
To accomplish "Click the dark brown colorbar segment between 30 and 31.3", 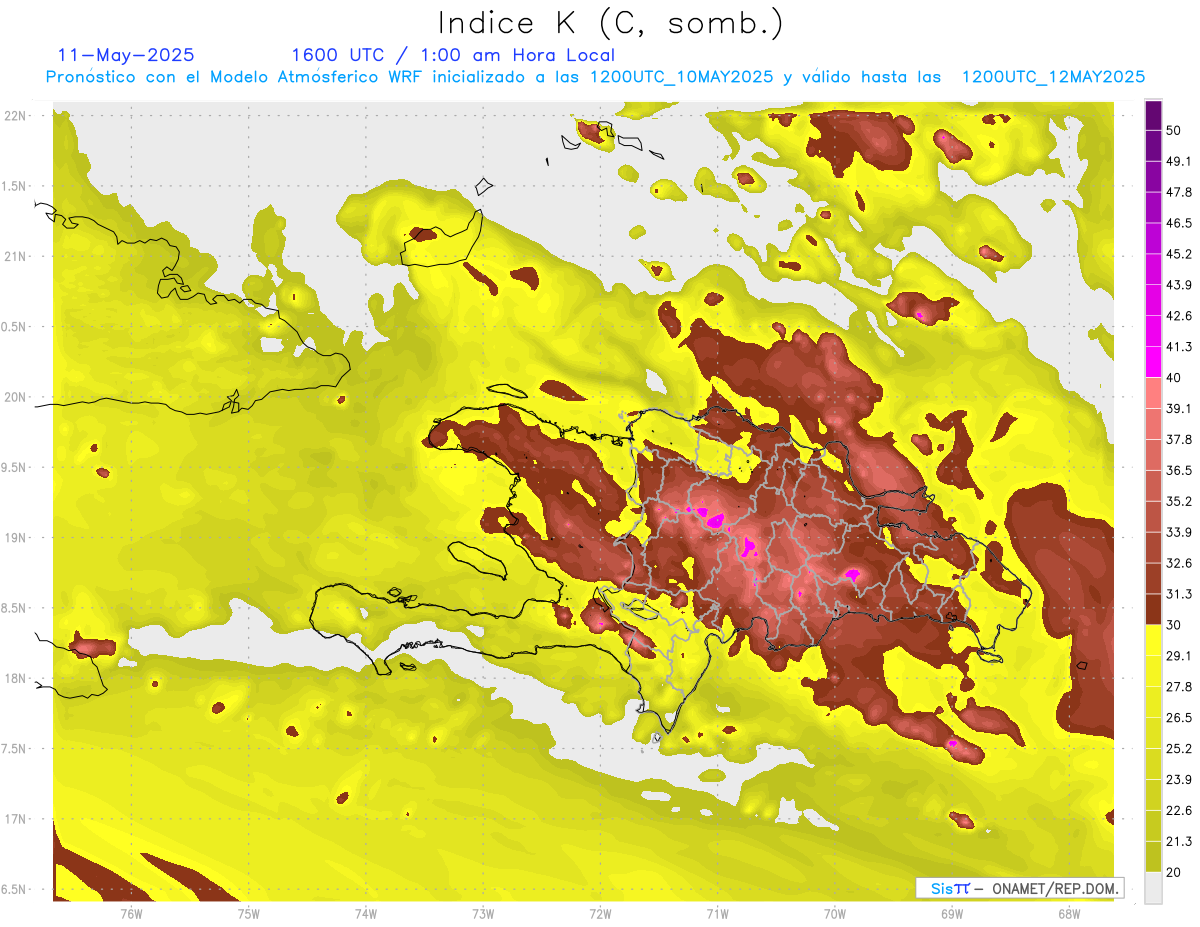I will point(1153,609).
